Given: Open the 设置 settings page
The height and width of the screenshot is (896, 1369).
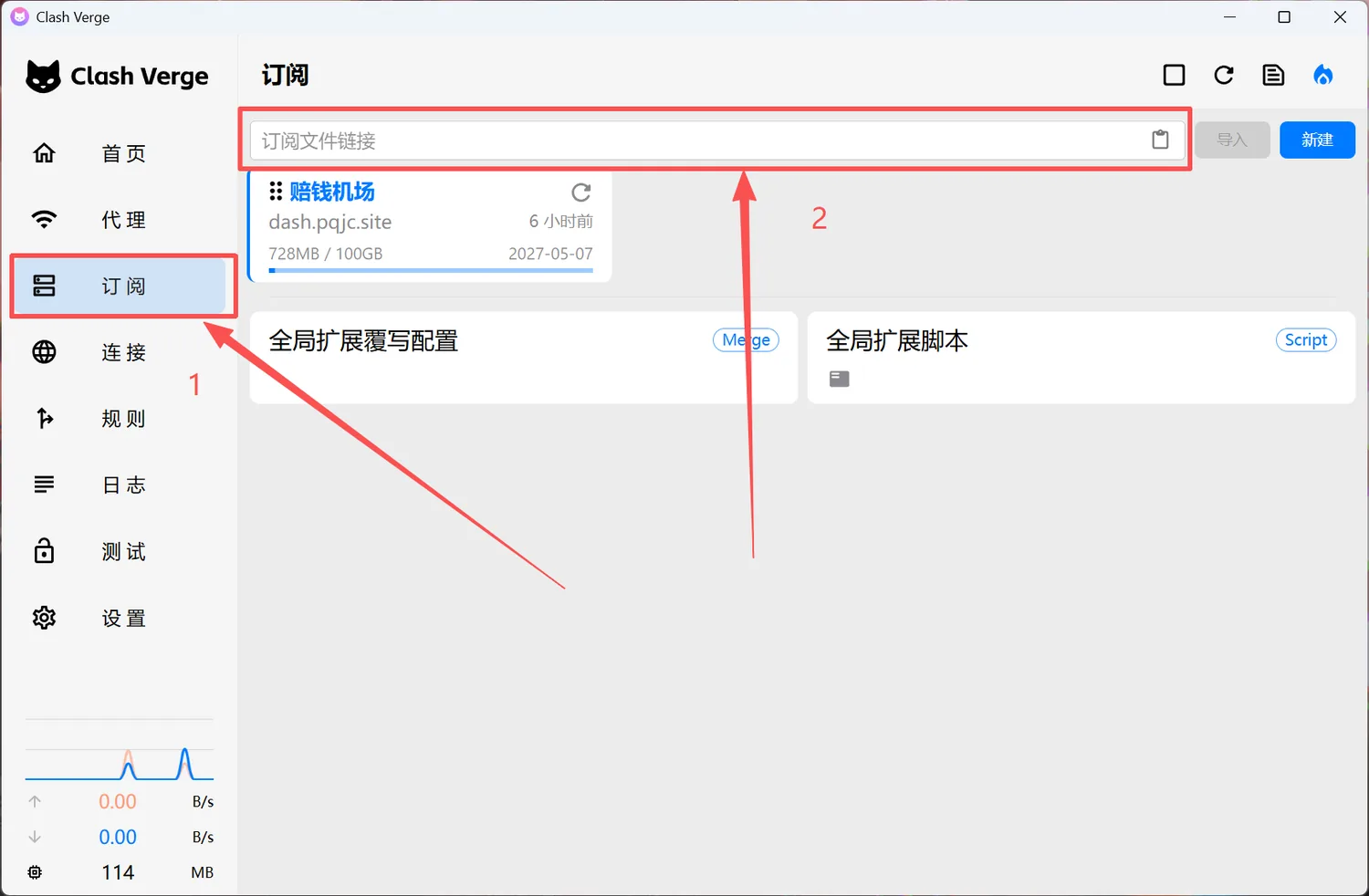Looking at the screenshot, I should (x=119, y=618).
